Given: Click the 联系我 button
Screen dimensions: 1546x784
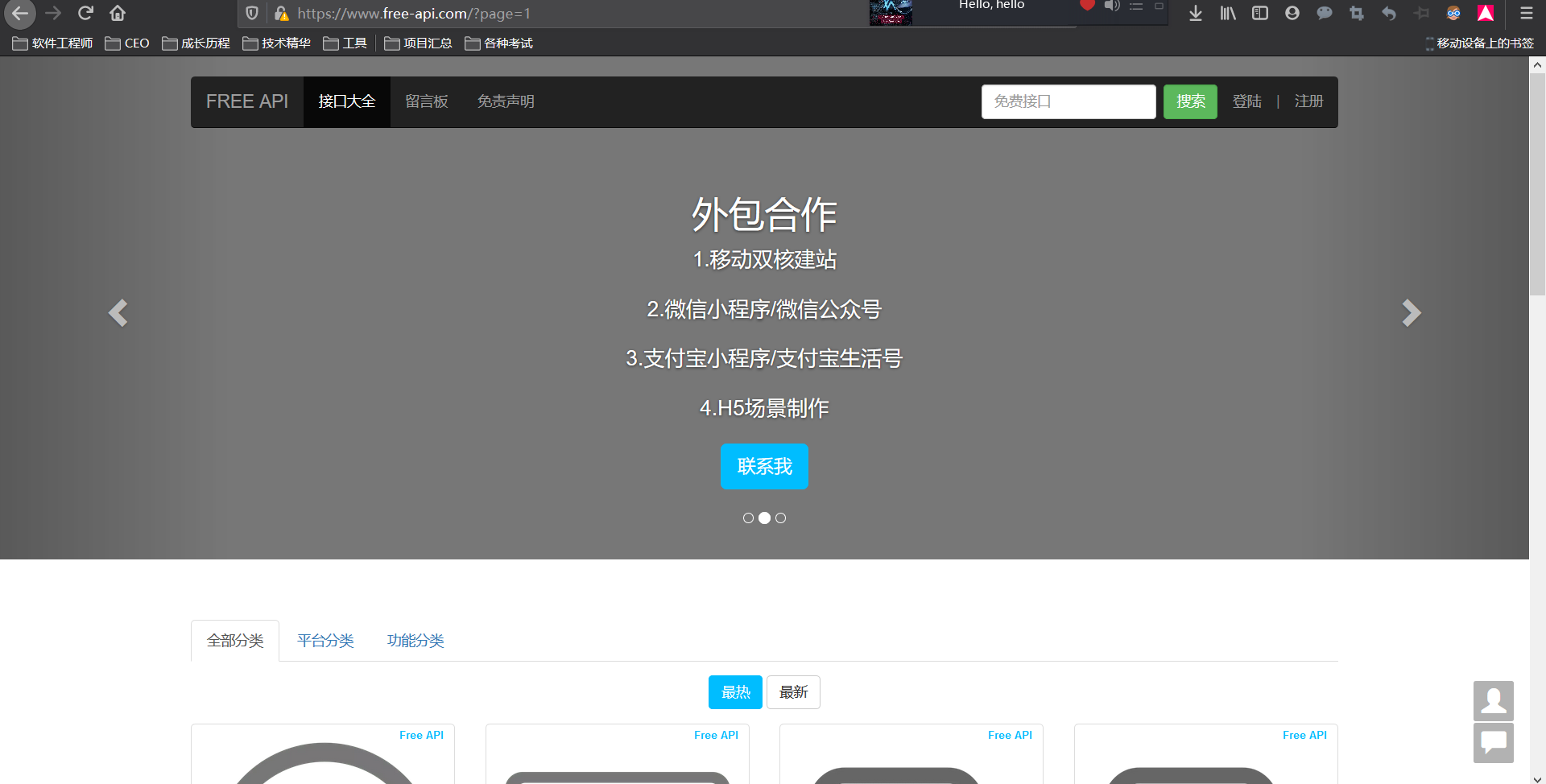Looking at the screenshot, I should (x=764, y=466).
